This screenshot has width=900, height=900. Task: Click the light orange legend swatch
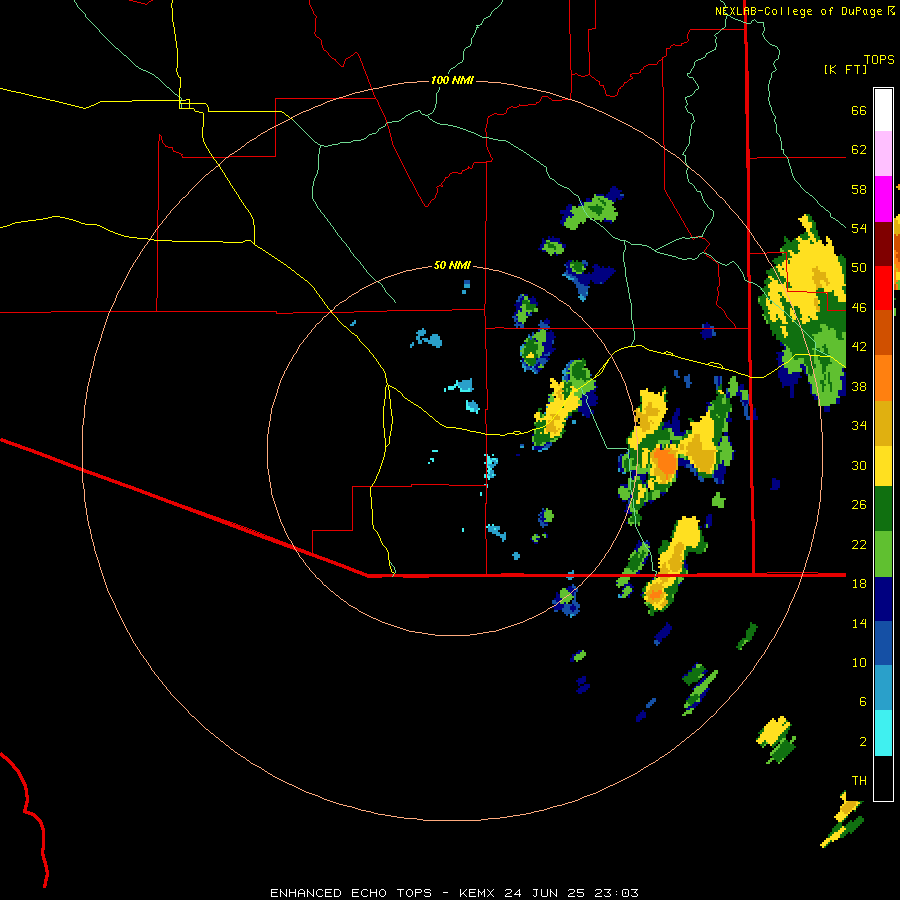point(883,378)
